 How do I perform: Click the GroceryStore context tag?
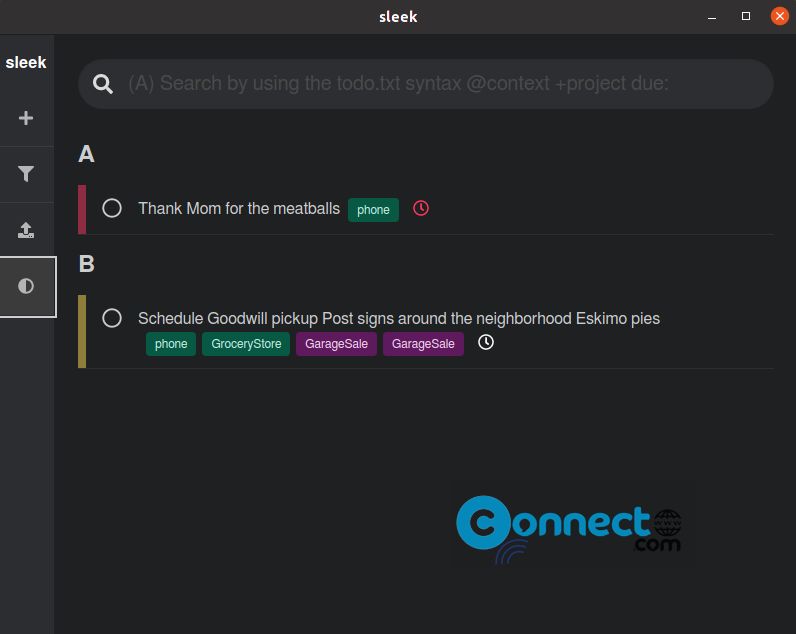pos(246,344)
